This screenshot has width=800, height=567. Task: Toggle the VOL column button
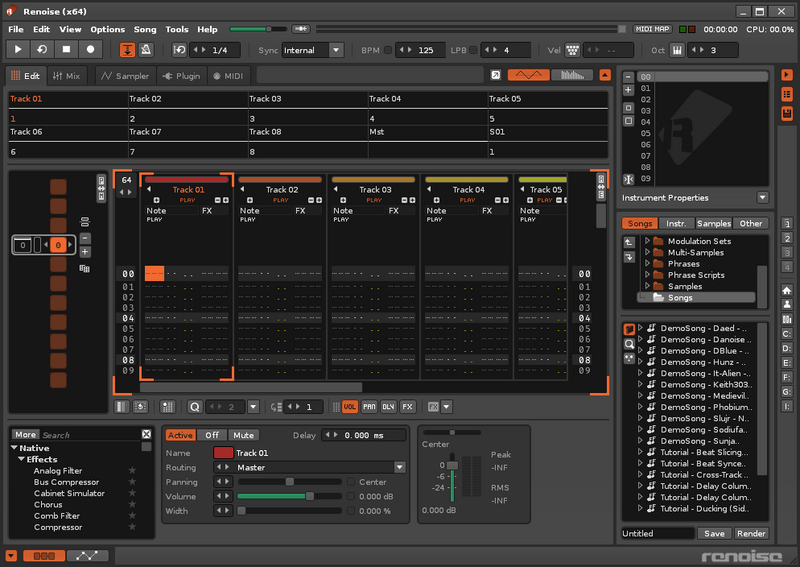[x=350, y=407]
